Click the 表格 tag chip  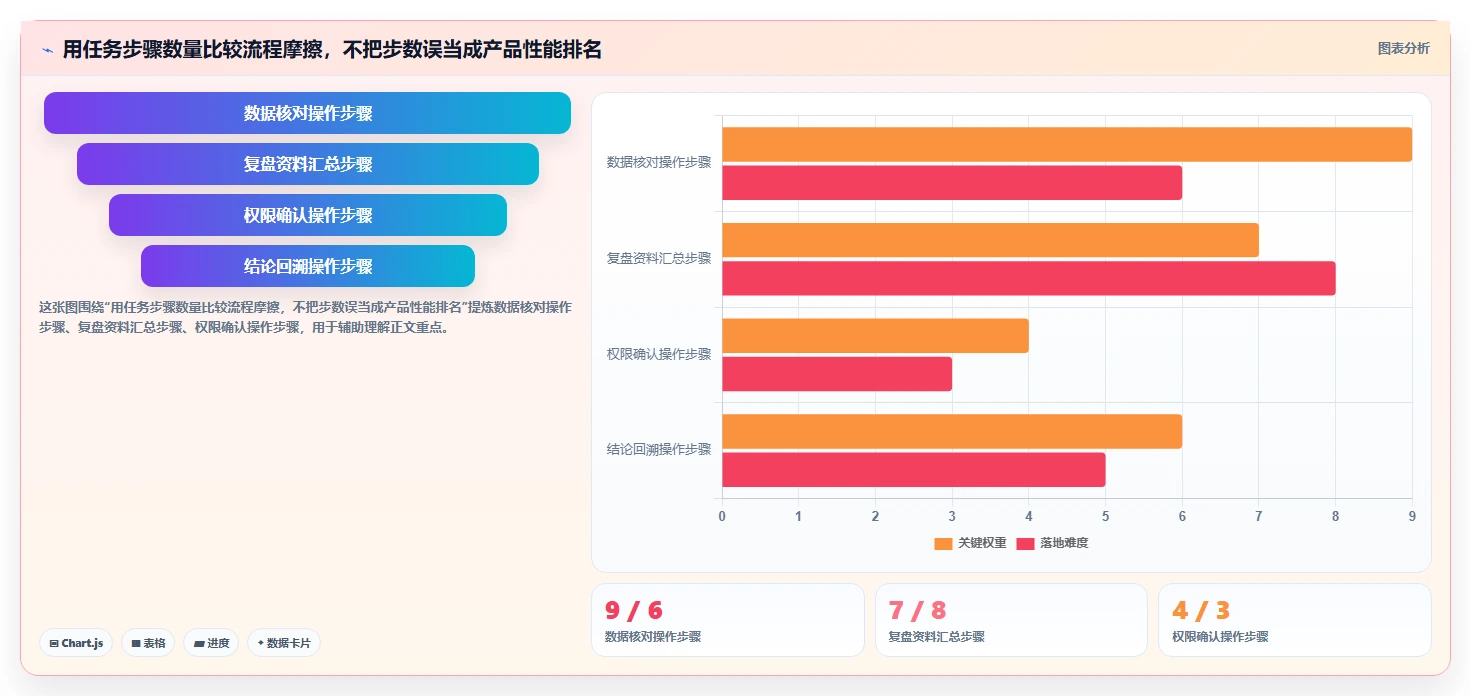148,643
